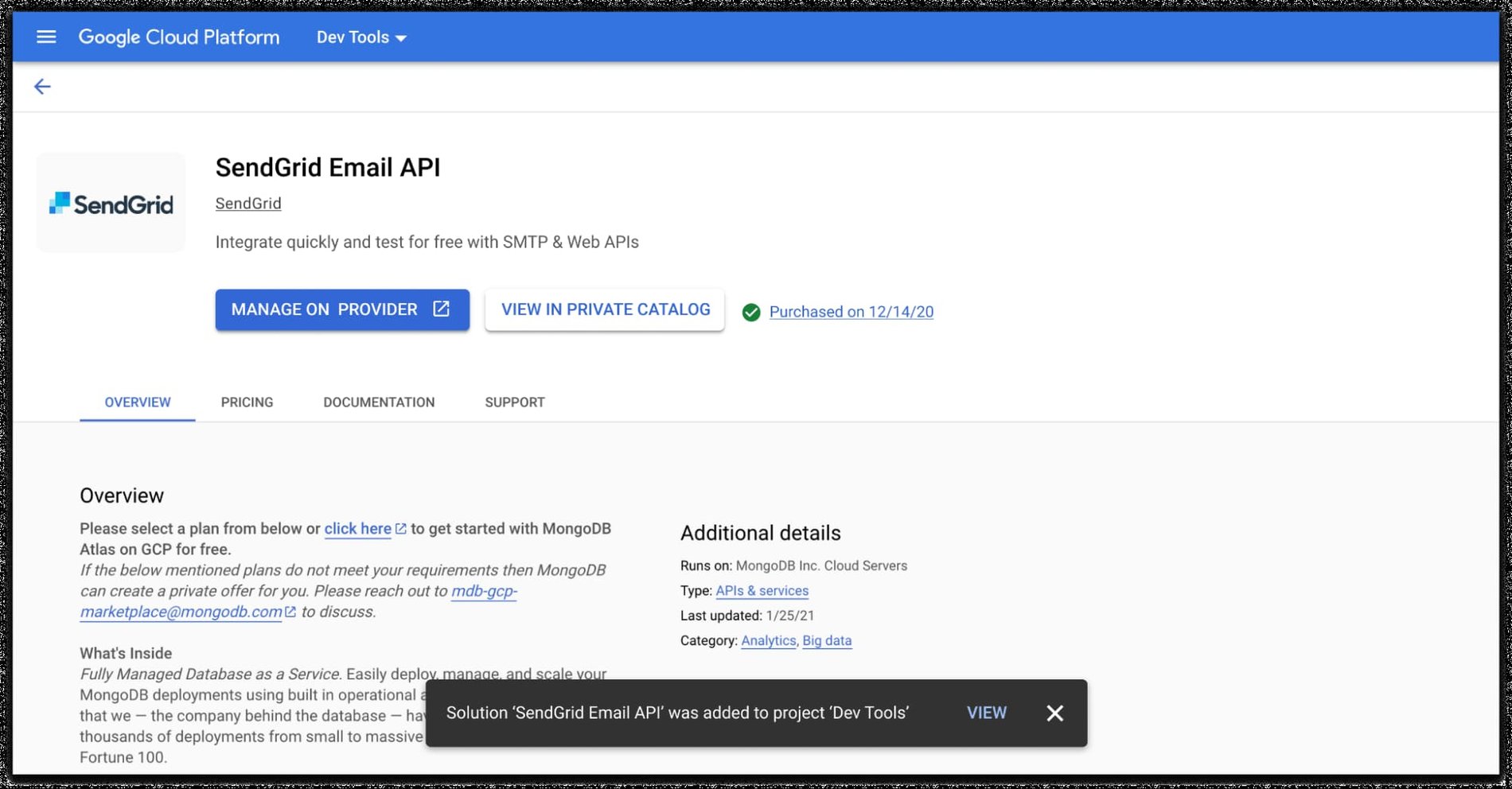
Task: Click 'Last updated: 1/25/21' text
Action: (747, 616)
